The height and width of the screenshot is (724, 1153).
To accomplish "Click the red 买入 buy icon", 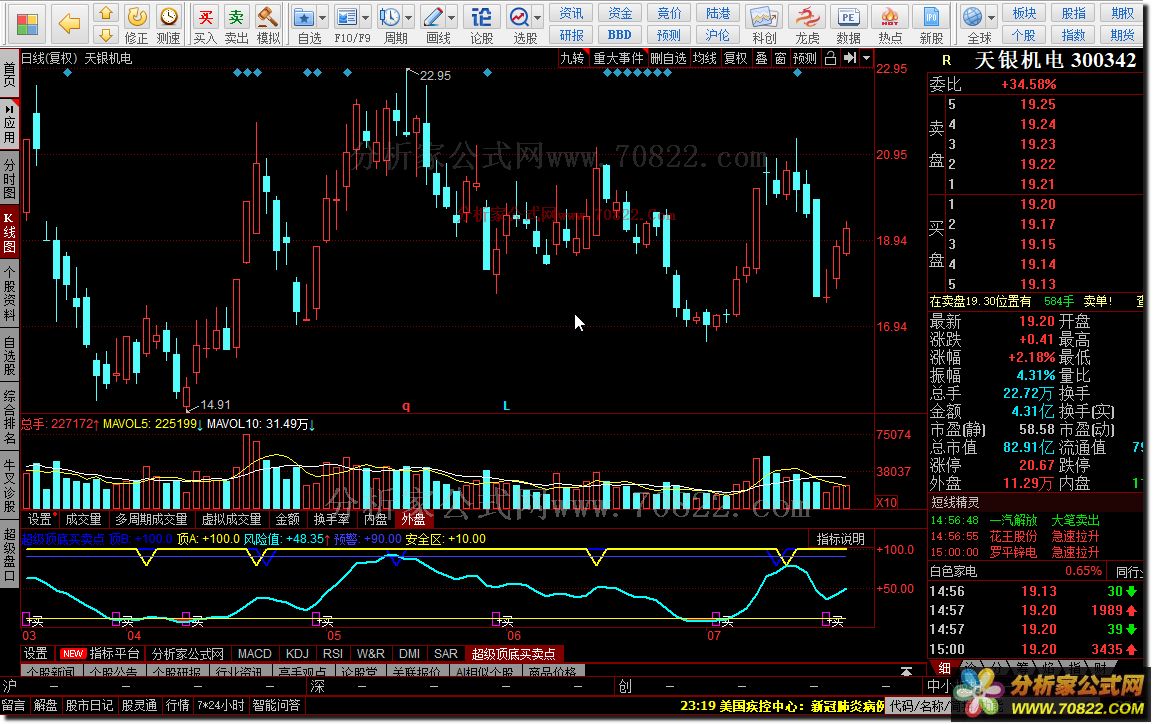I will 205,16.
